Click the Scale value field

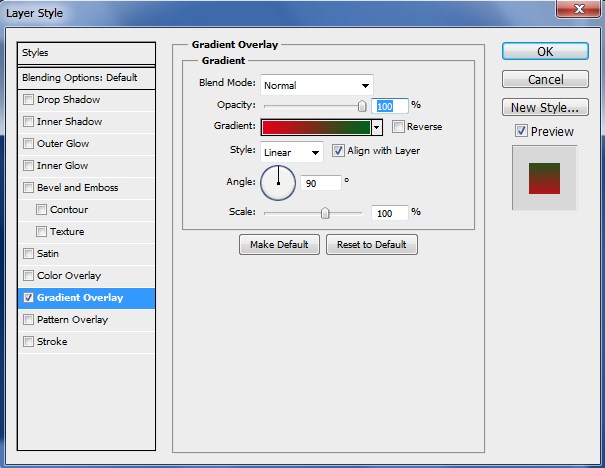(x=389, y=213)
